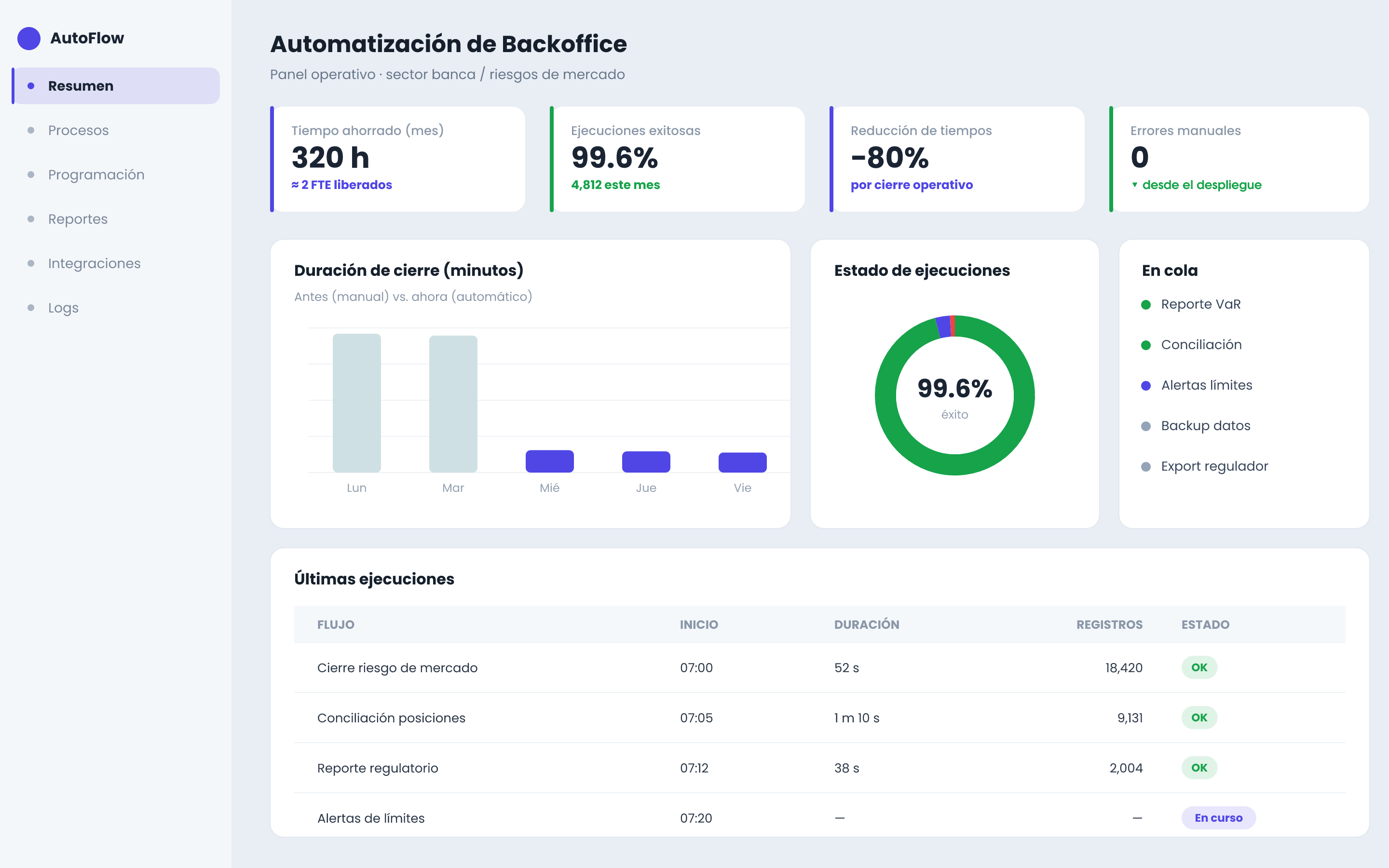Image resolution: width=1389 pixels, height=868 pixels.
Task: Select the Jue bar in the chart
Action: point(646,462)
